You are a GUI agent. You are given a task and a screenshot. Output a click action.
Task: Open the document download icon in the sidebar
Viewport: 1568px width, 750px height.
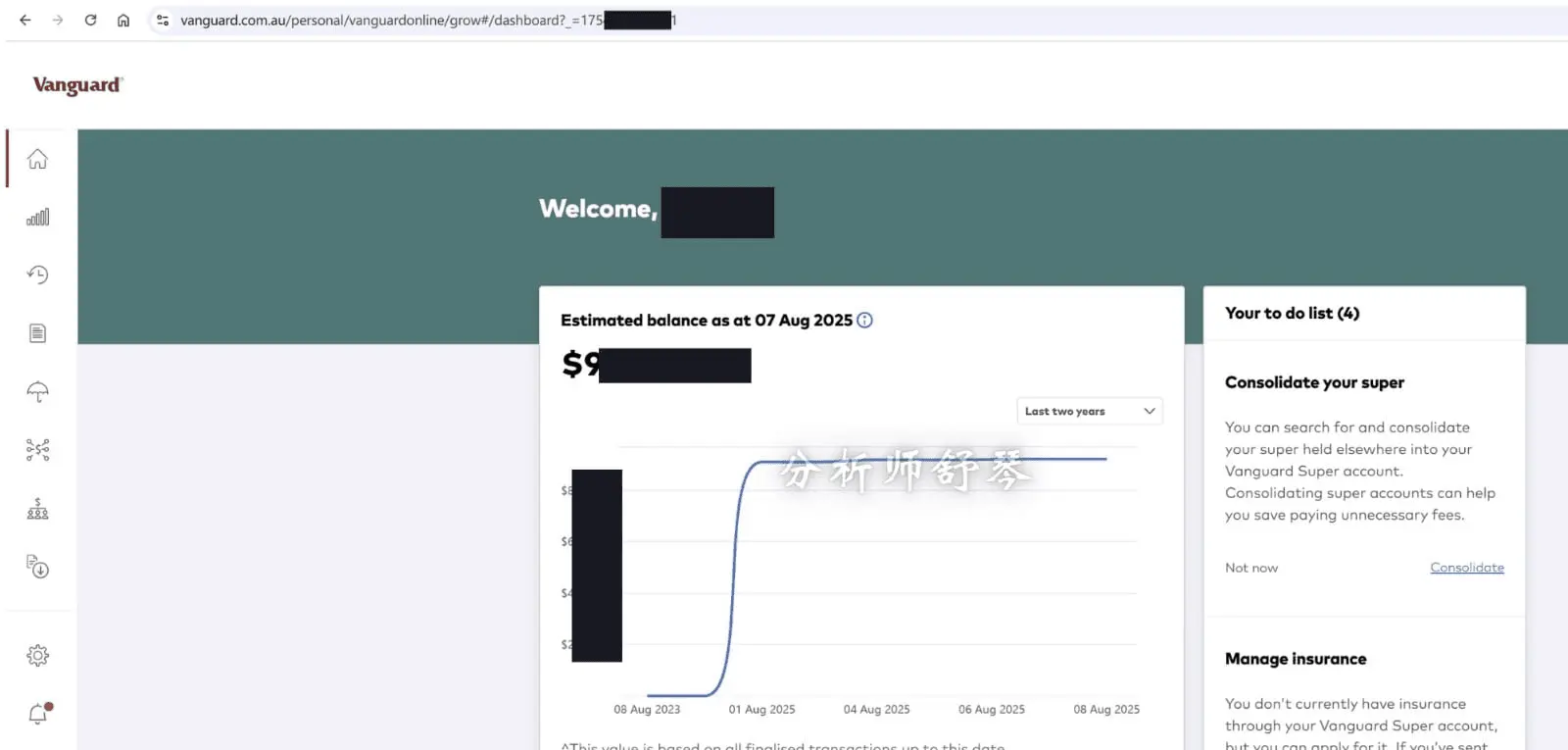37,567
